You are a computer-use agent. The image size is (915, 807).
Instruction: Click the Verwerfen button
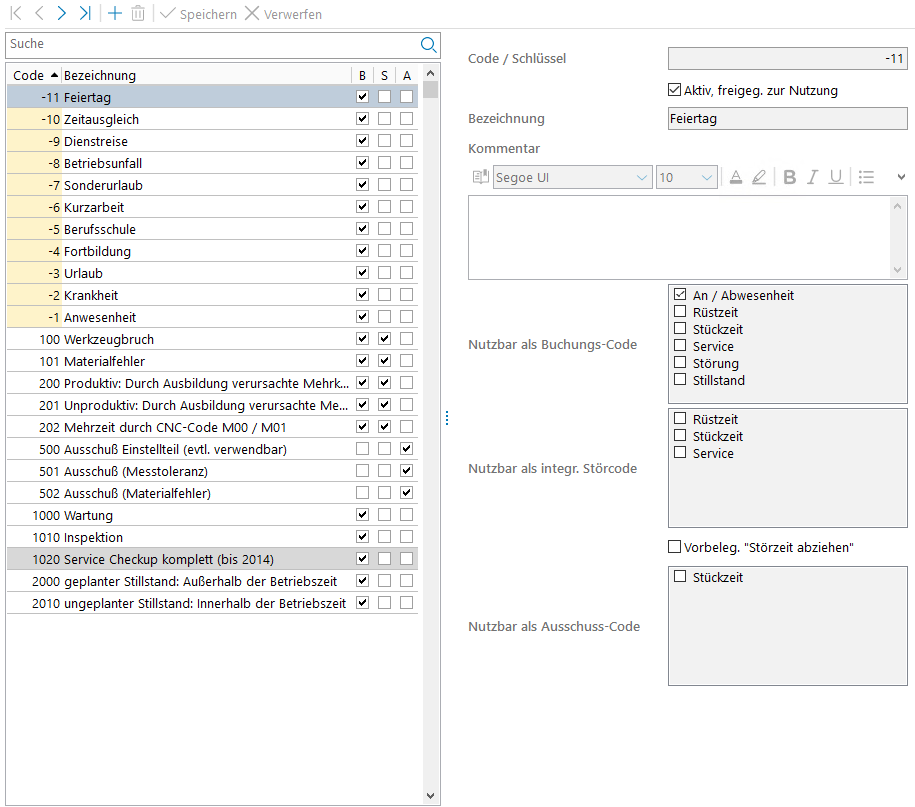283,14
